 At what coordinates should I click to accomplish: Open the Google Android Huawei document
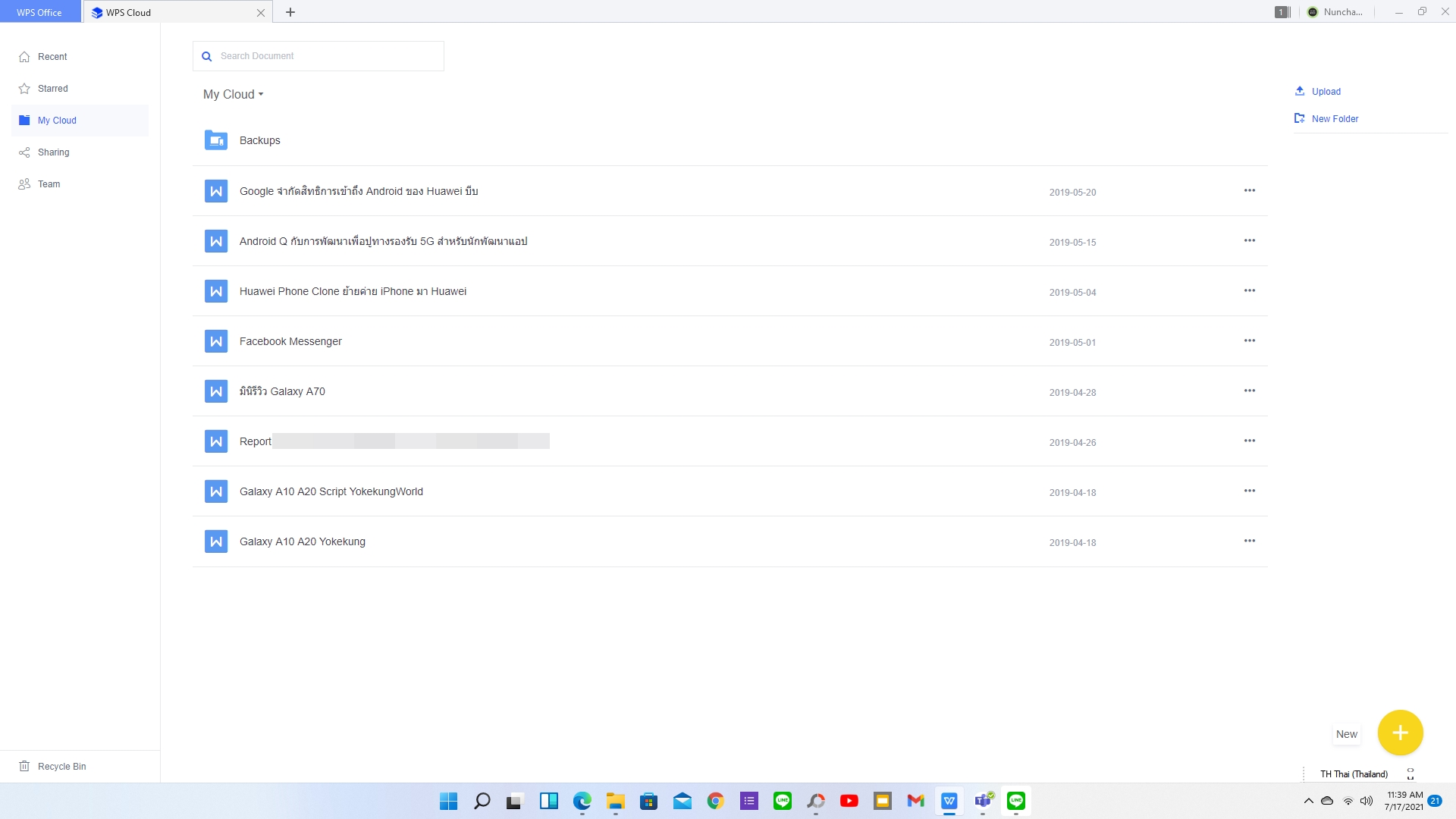[x=730, y=191]
